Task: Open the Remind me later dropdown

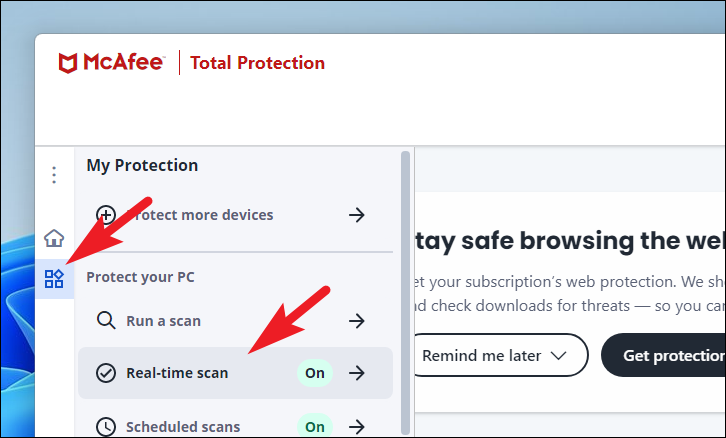Action: click(x=499, y=355)
